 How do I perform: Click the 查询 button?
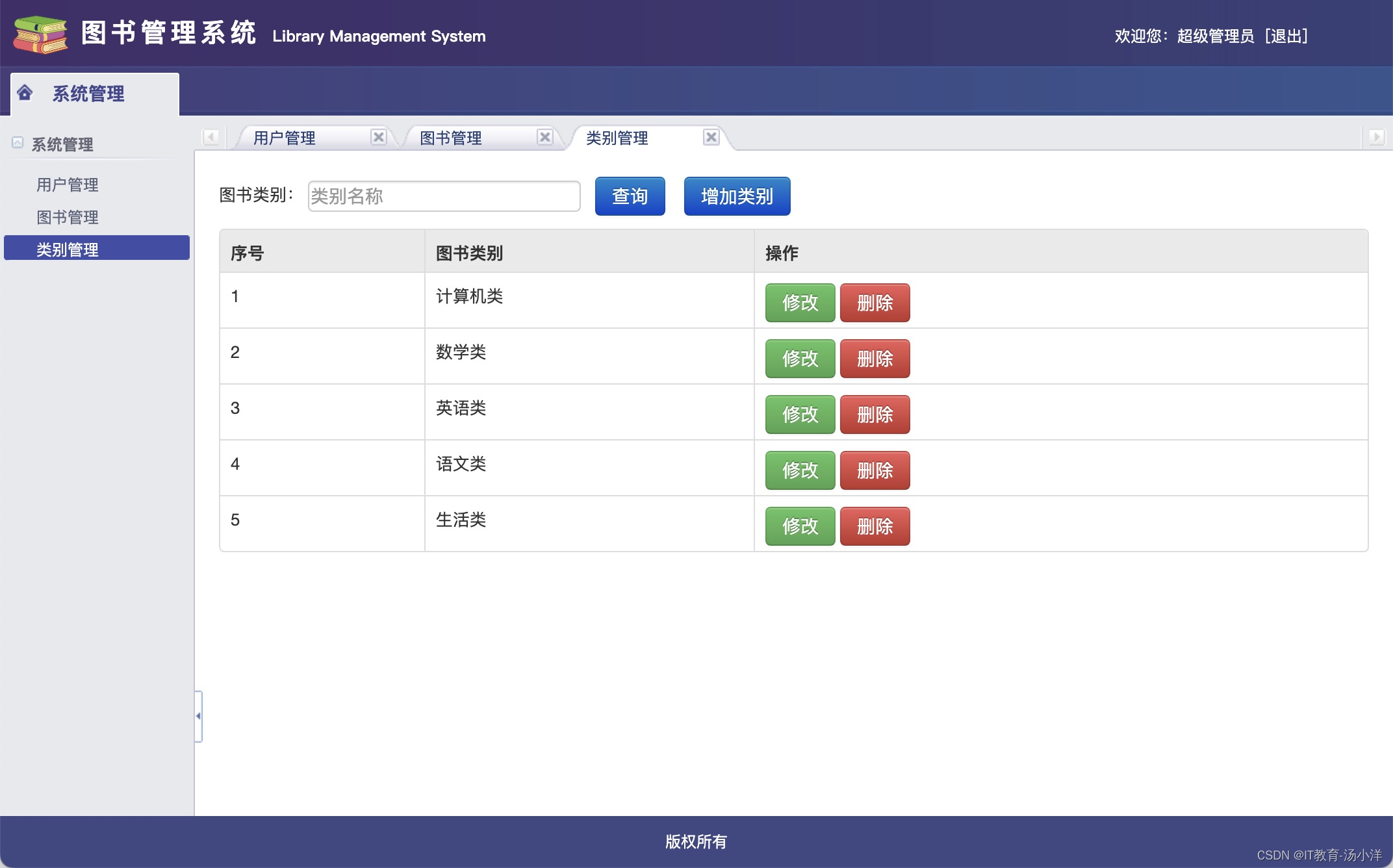[x=630, y=196]
